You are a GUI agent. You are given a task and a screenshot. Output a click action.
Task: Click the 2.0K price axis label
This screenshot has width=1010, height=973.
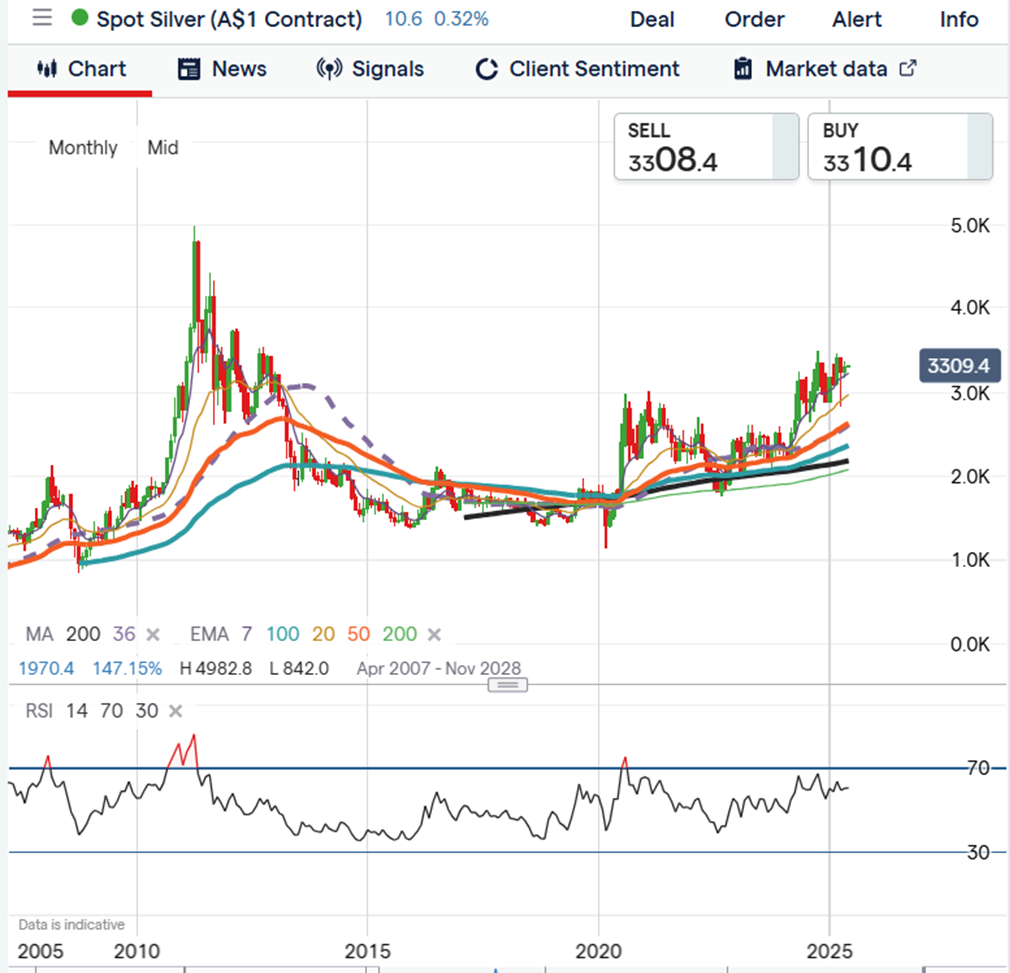970,477
